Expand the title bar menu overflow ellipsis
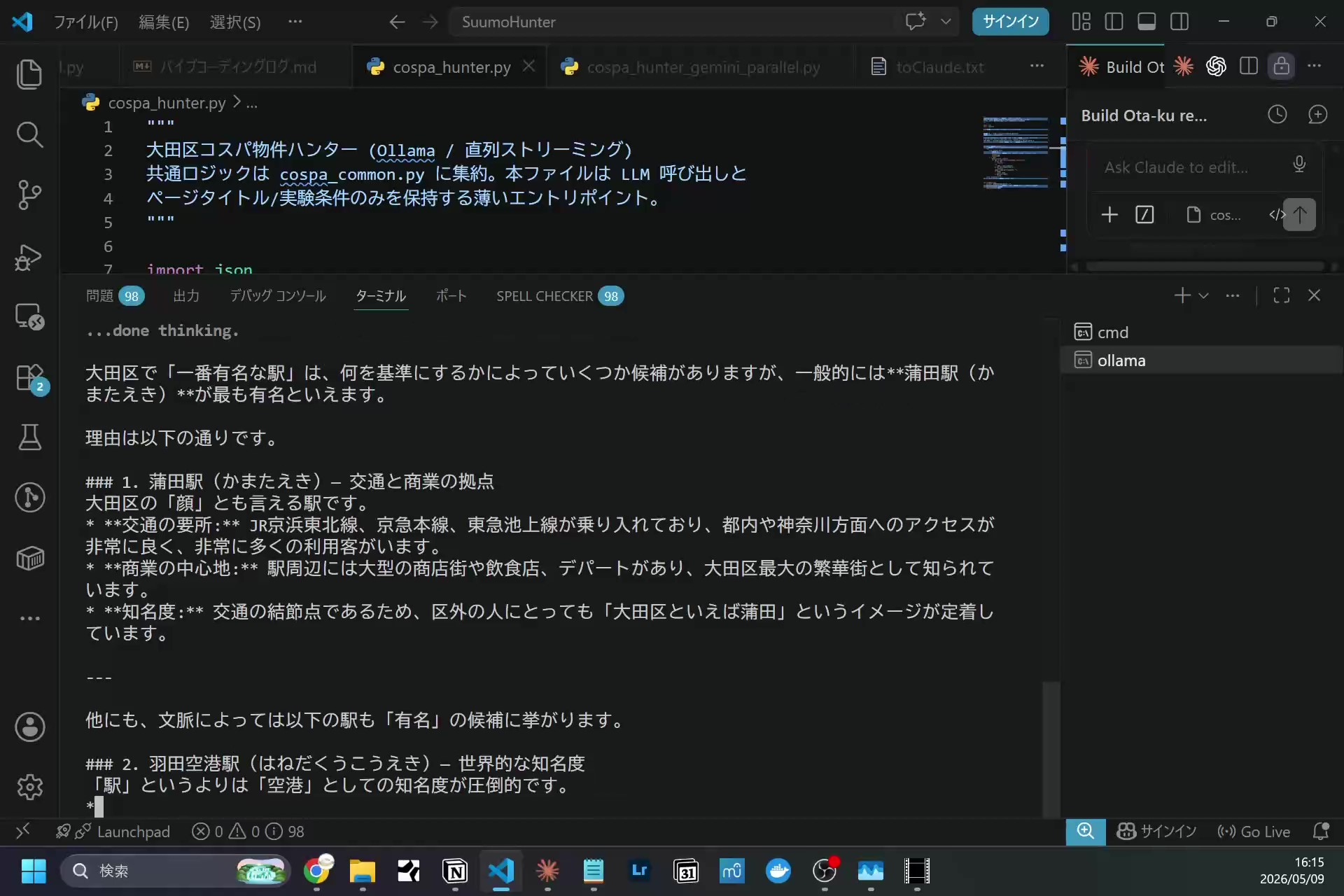The image size is (1344, 896). pyautogui.click(x=295, y=22)
